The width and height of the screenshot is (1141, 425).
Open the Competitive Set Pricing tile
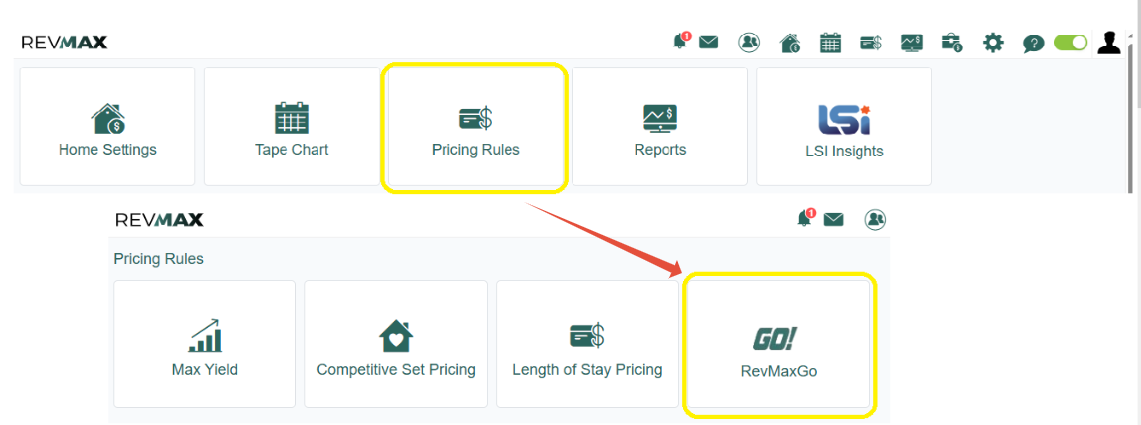tap(396, 343)
